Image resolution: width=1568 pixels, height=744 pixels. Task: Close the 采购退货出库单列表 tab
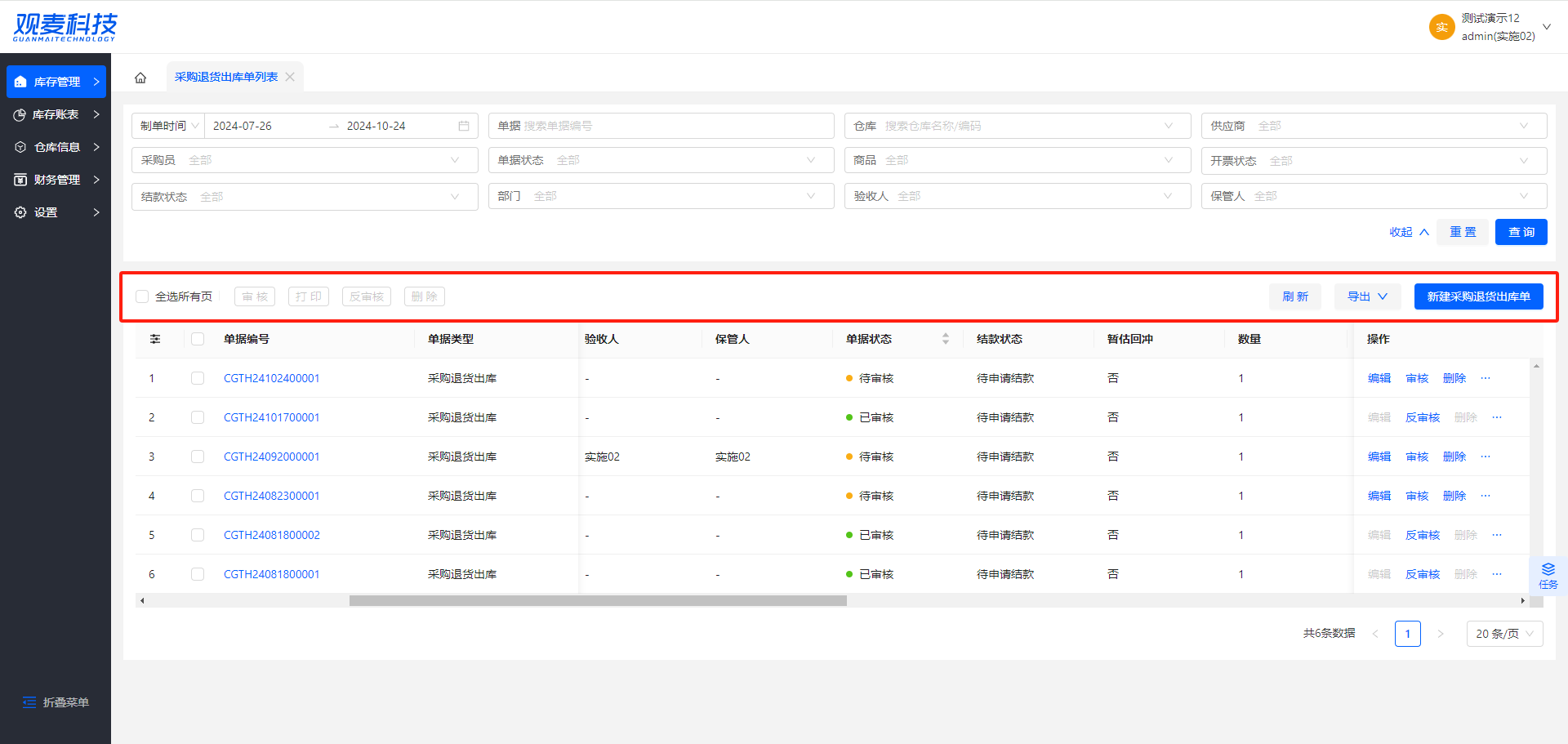coord(290,77)
